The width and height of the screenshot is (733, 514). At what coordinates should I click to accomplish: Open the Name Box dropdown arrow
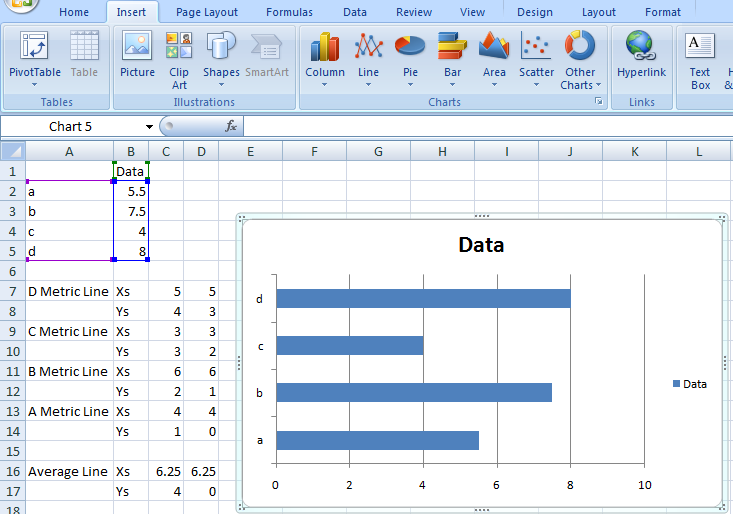tap(149, 127)
